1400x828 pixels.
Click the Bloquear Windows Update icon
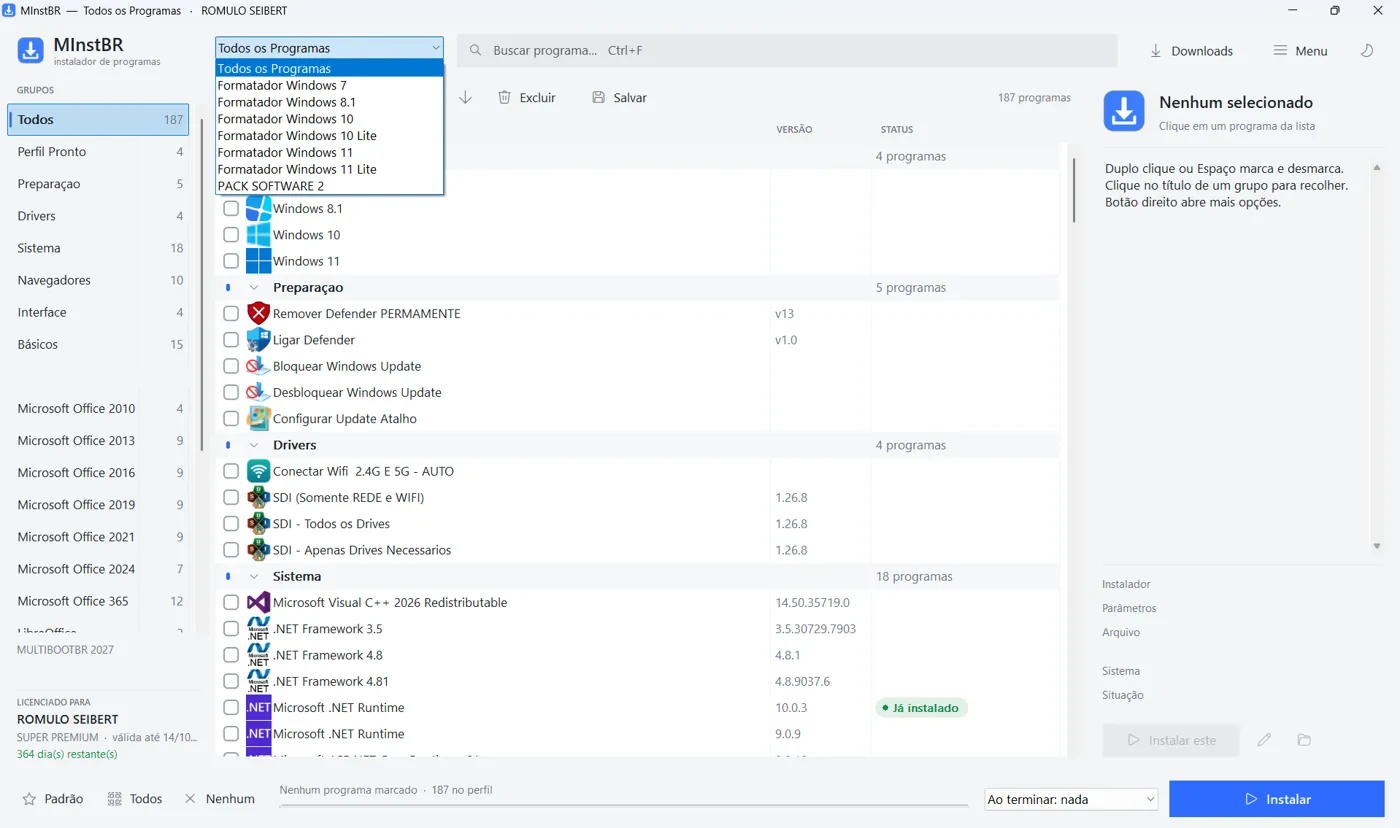pos(258,366)
